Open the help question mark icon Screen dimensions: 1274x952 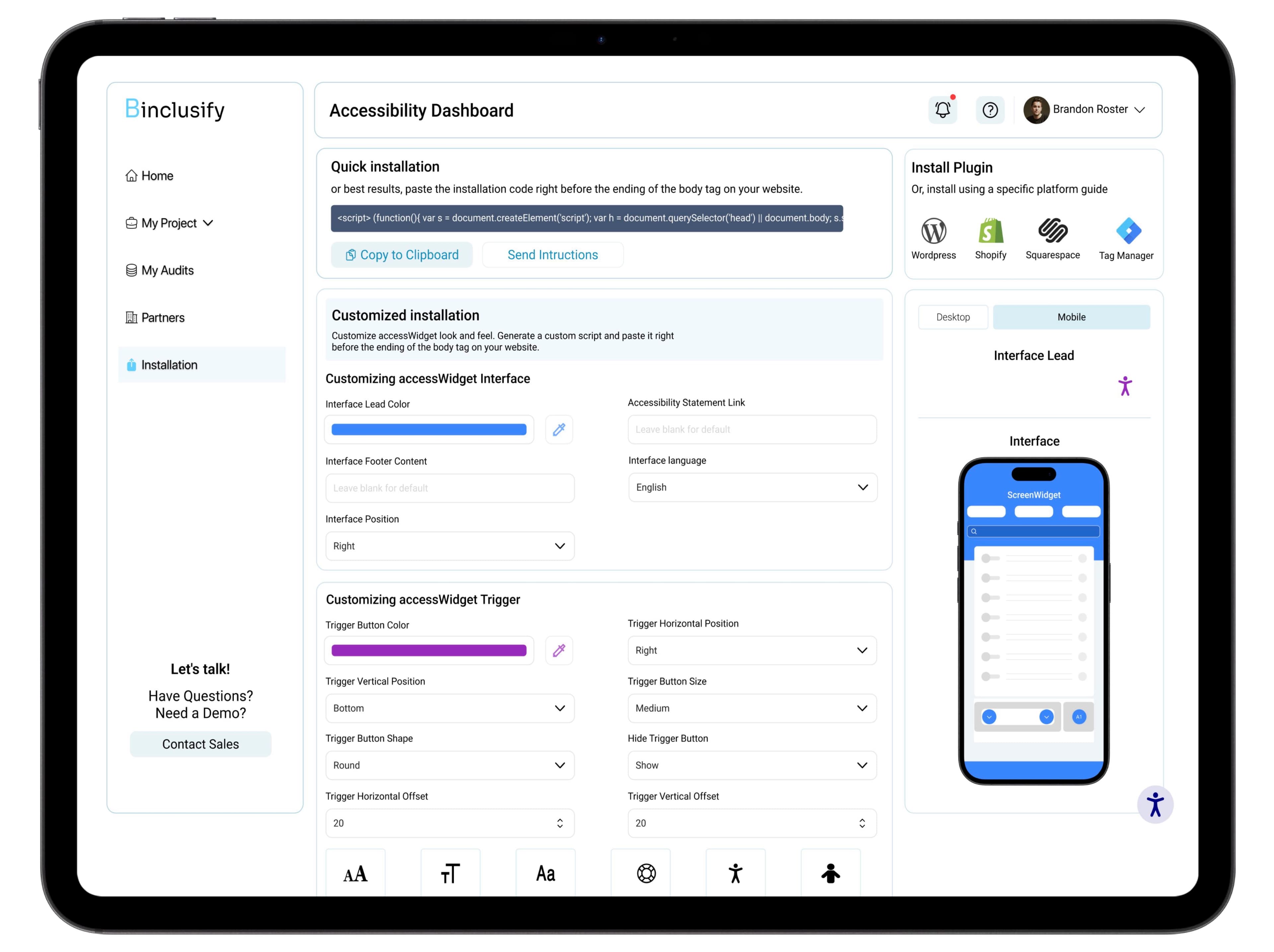[990, 109]
